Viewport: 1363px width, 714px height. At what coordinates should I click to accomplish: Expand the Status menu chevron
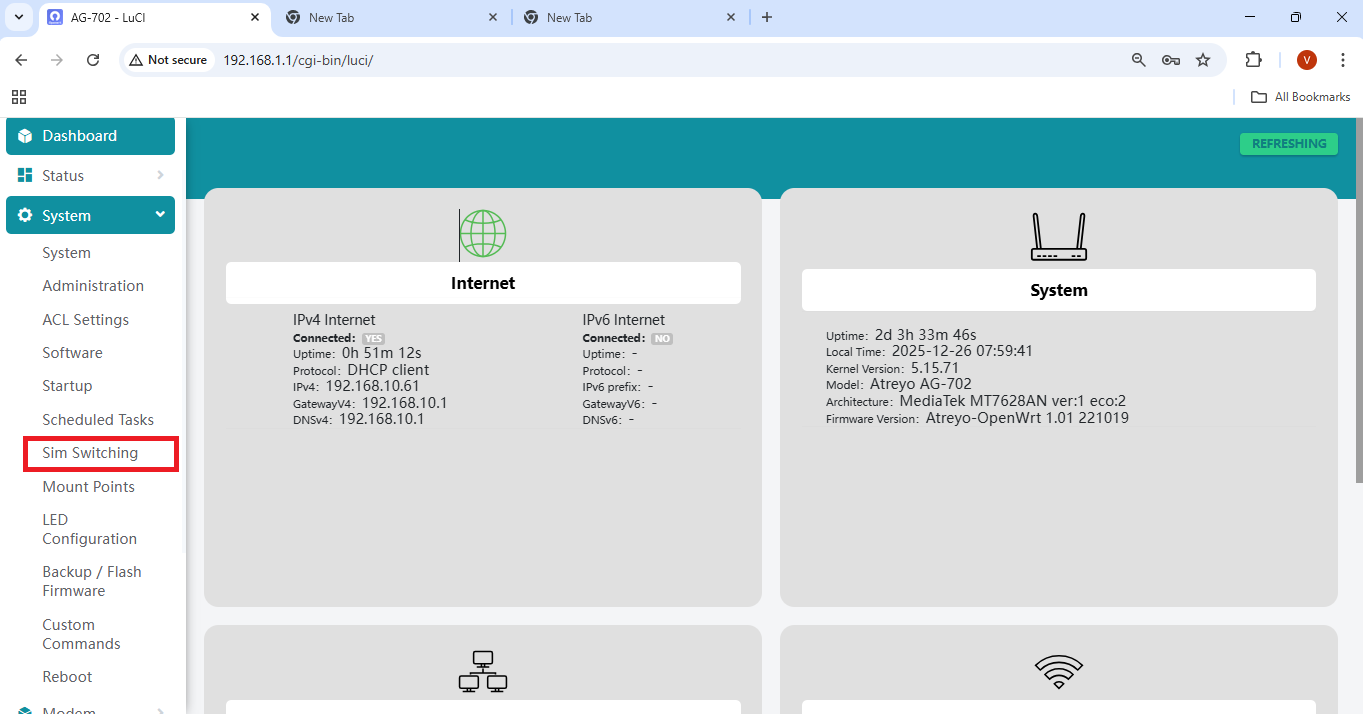[160, 175]
